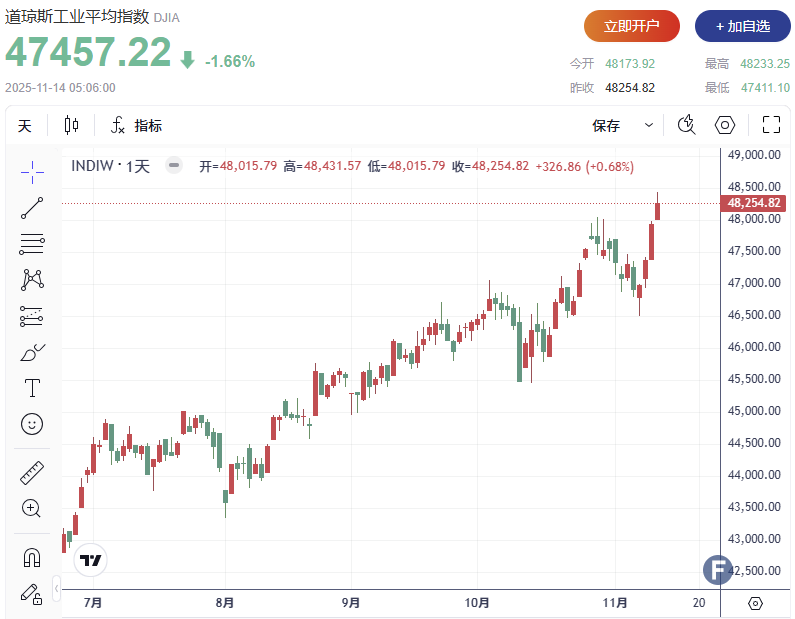Open chart settings hexagon in top toolbar
Image resolution: width=795 pixels, height=619 pixels.
coord(725,126)
